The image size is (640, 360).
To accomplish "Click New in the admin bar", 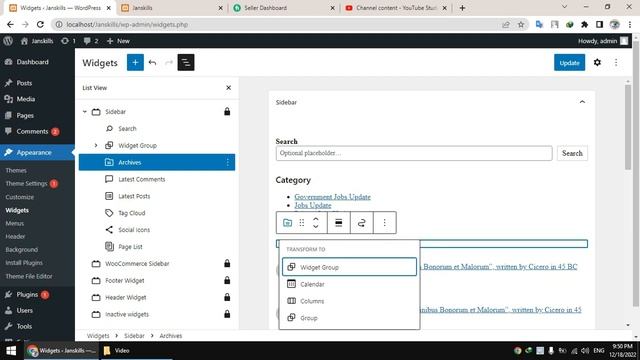I will (118, 41).
